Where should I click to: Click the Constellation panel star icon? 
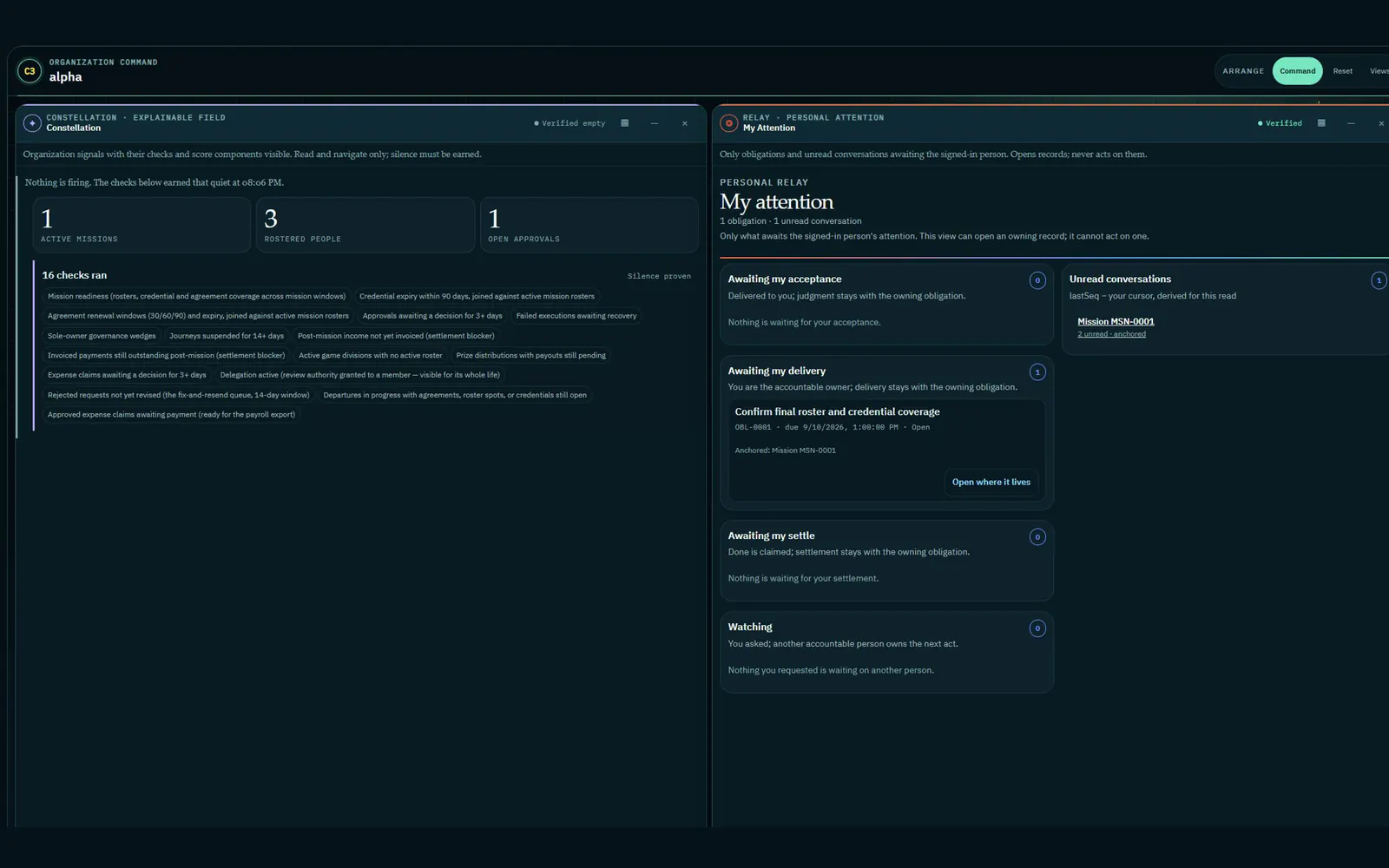click(32, 123)
